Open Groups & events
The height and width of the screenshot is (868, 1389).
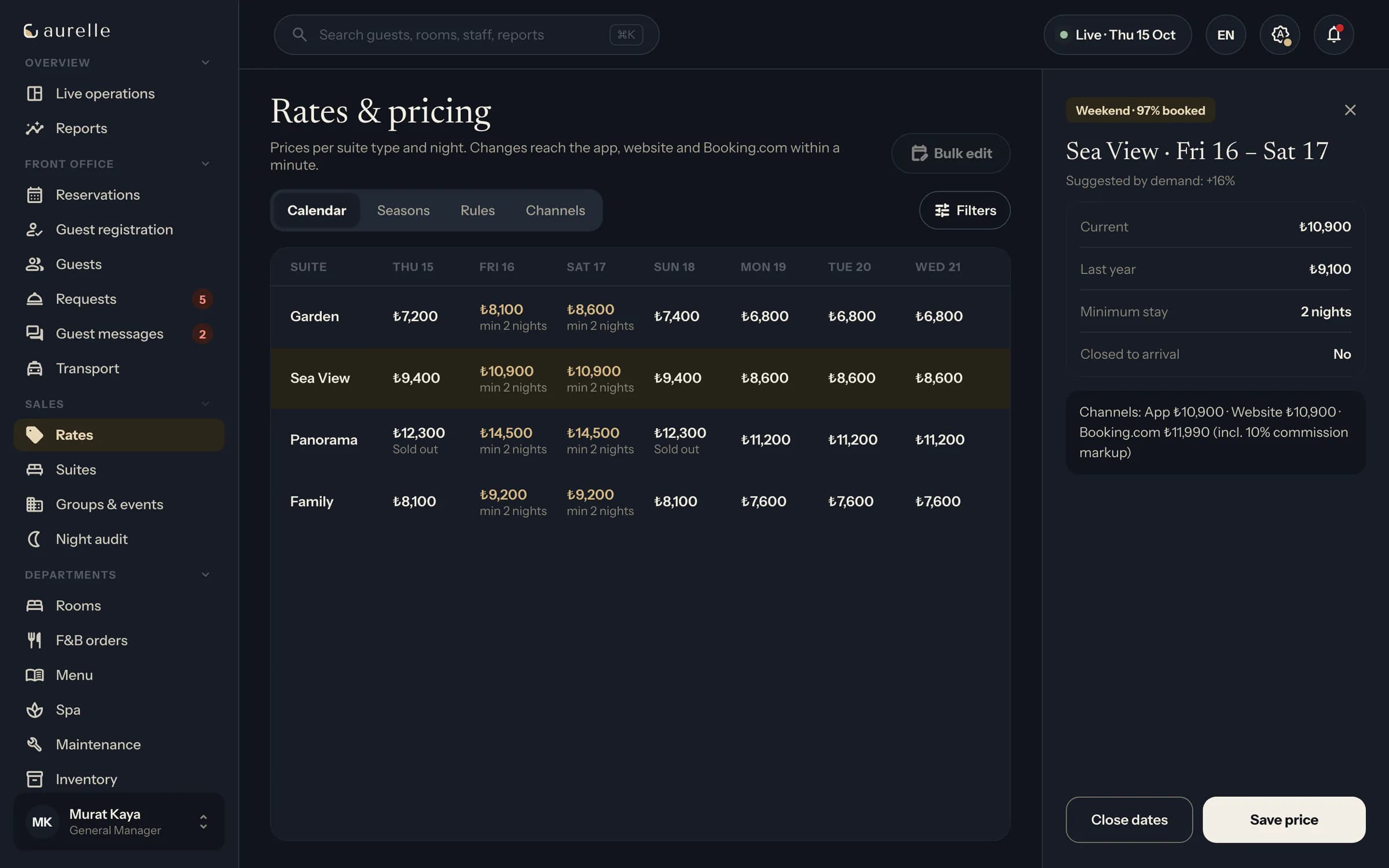click(119, 504)
